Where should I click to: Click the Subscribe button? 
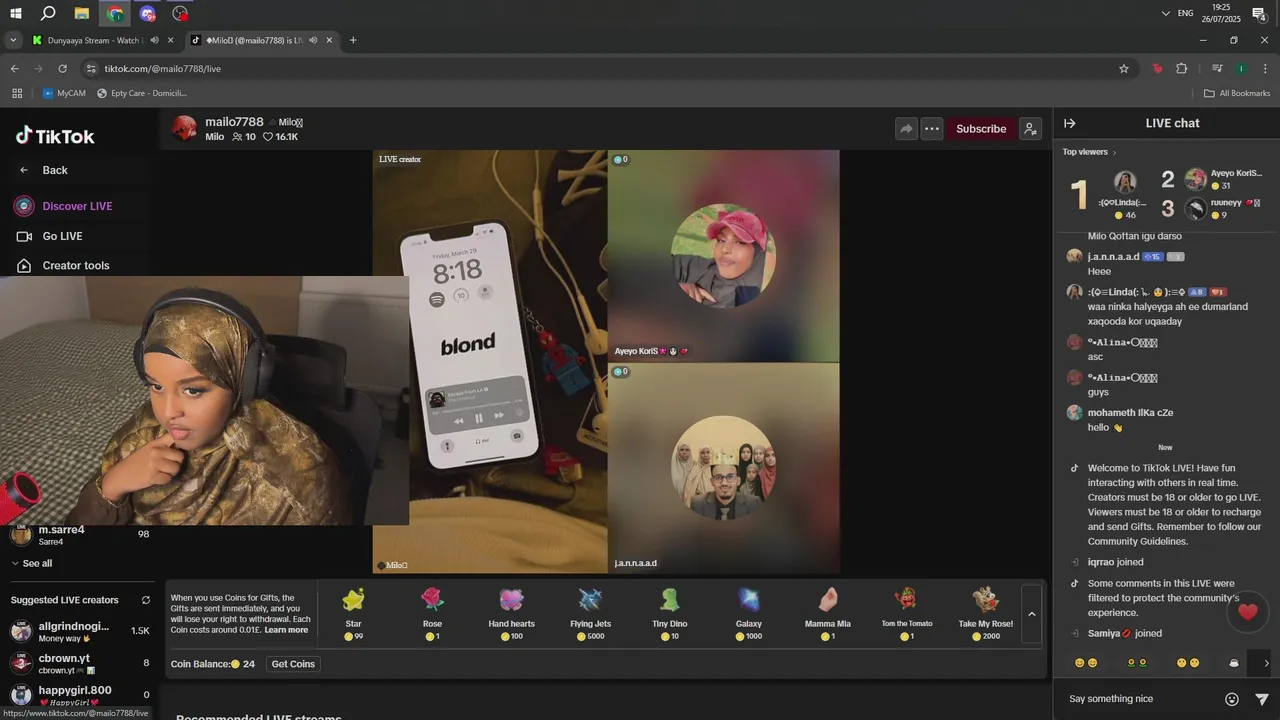click(981, 129)
